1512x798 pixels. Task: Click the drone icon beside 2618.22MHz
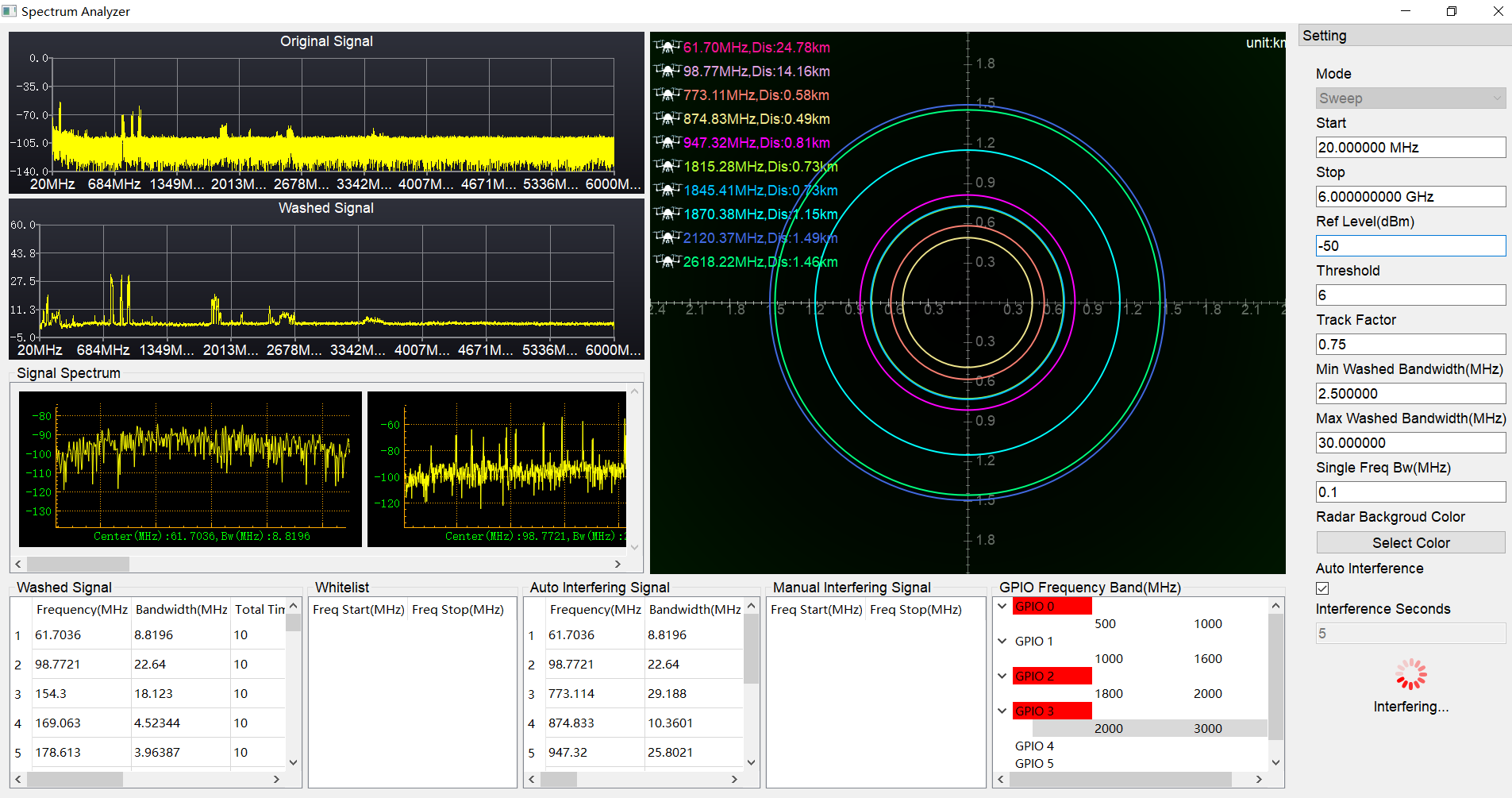[x=668, y=262]
